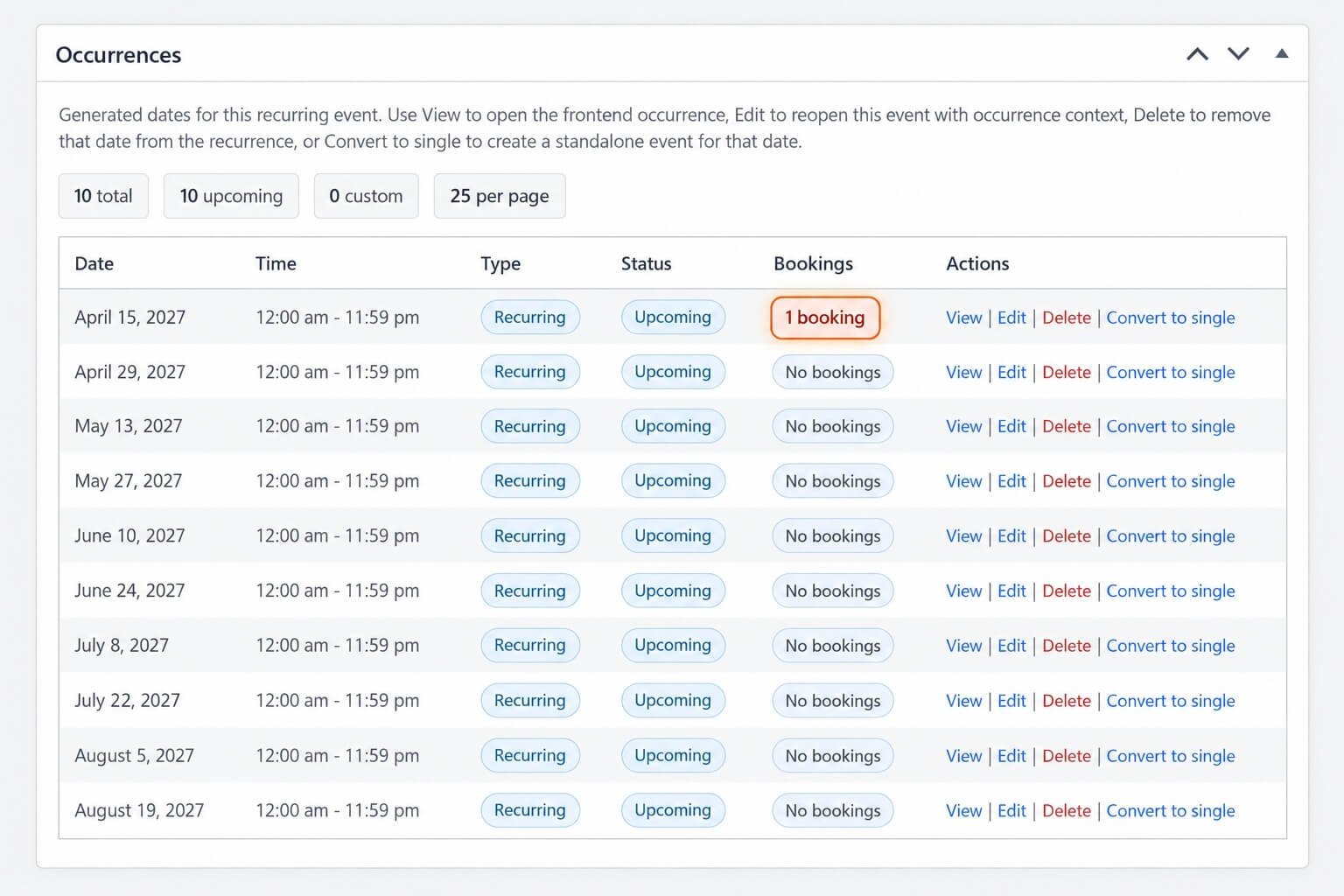Click the Upcoming badge in the June 10 row
1344x896 pixels.
pyautogui.click(x=673, y=536)
